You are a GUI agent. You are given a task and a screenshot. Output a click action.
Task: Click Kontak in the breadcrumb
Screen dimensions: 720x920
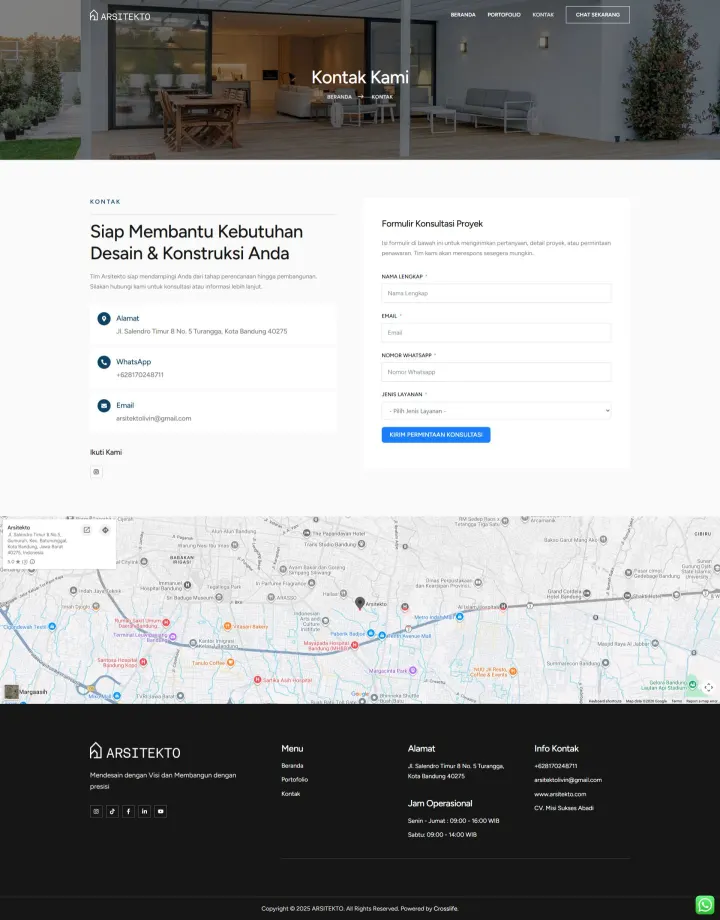click(382, 97)
